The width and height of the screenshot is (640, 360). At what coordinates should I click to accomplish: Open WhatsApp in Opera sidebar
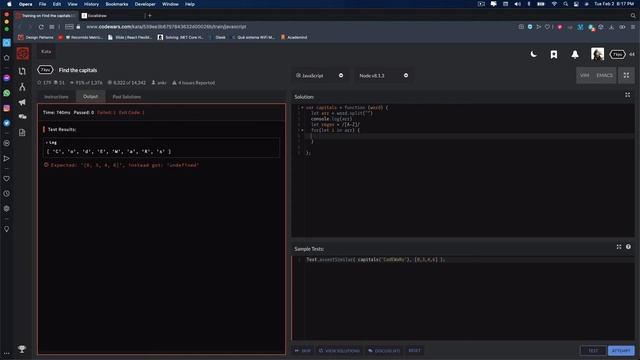click(7, 93)
